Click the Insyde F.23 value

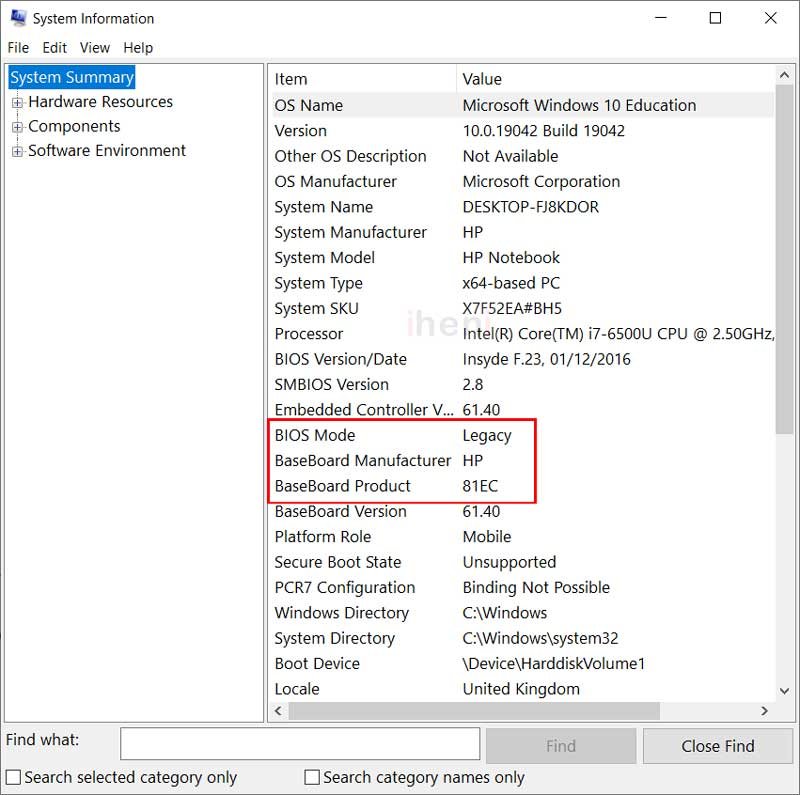point(546,359)
